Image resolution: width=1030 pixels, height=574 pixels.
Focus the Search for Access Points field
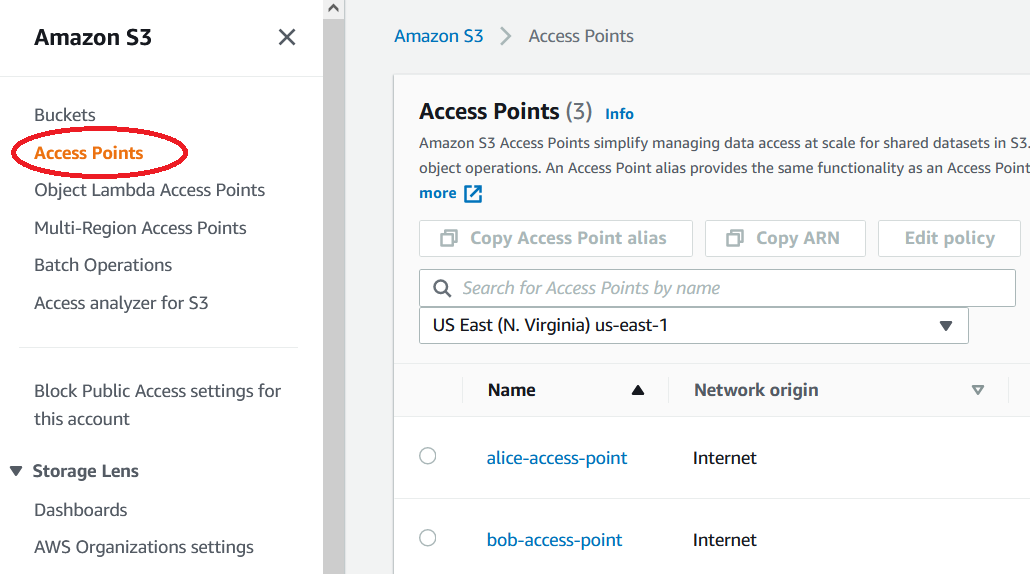[730, 288]
